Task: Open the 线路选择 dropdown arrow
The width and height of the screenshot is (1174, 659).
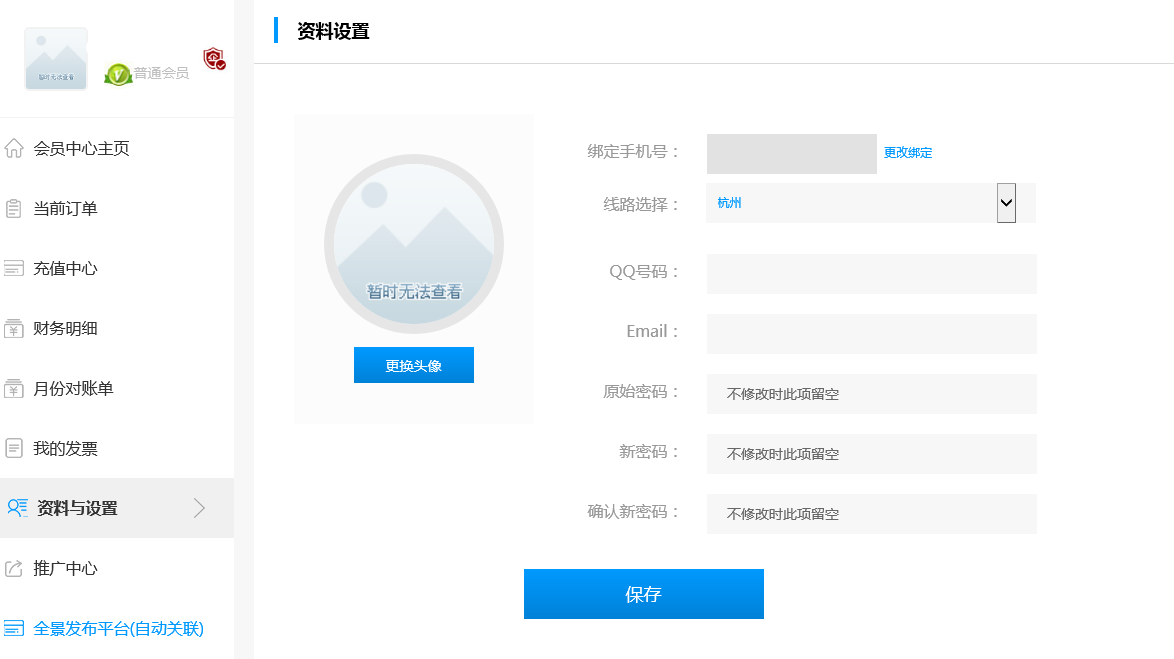Action: [1006, 203]
